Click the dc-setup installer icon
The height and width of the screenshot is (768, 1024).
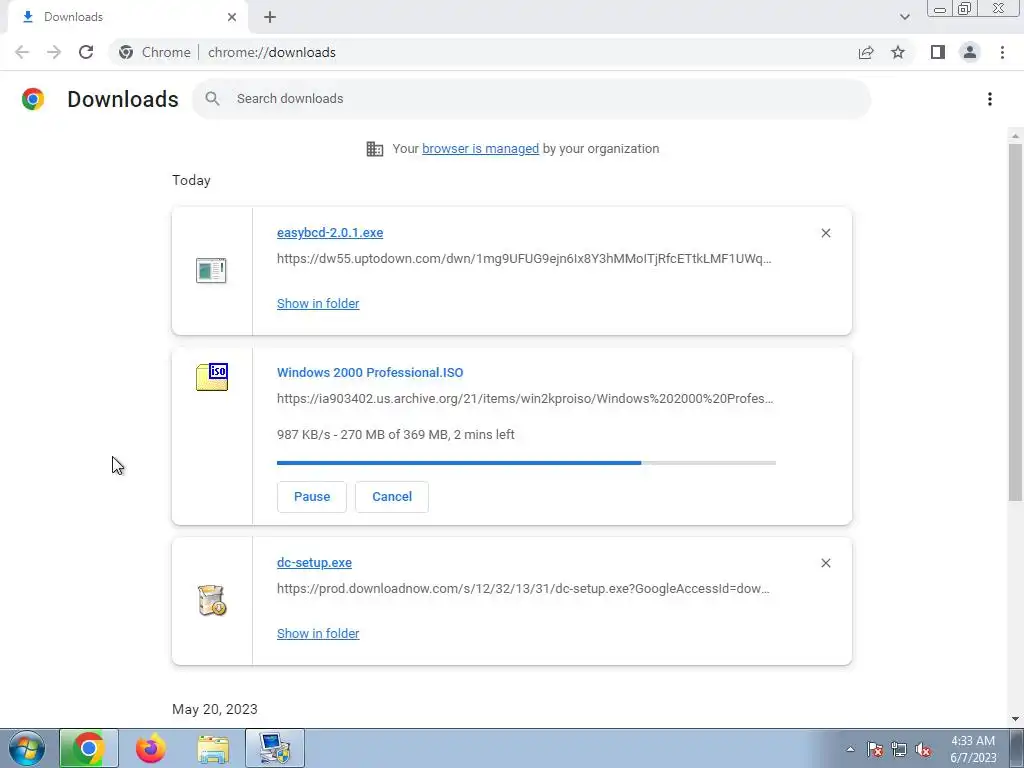coord(211,600)
